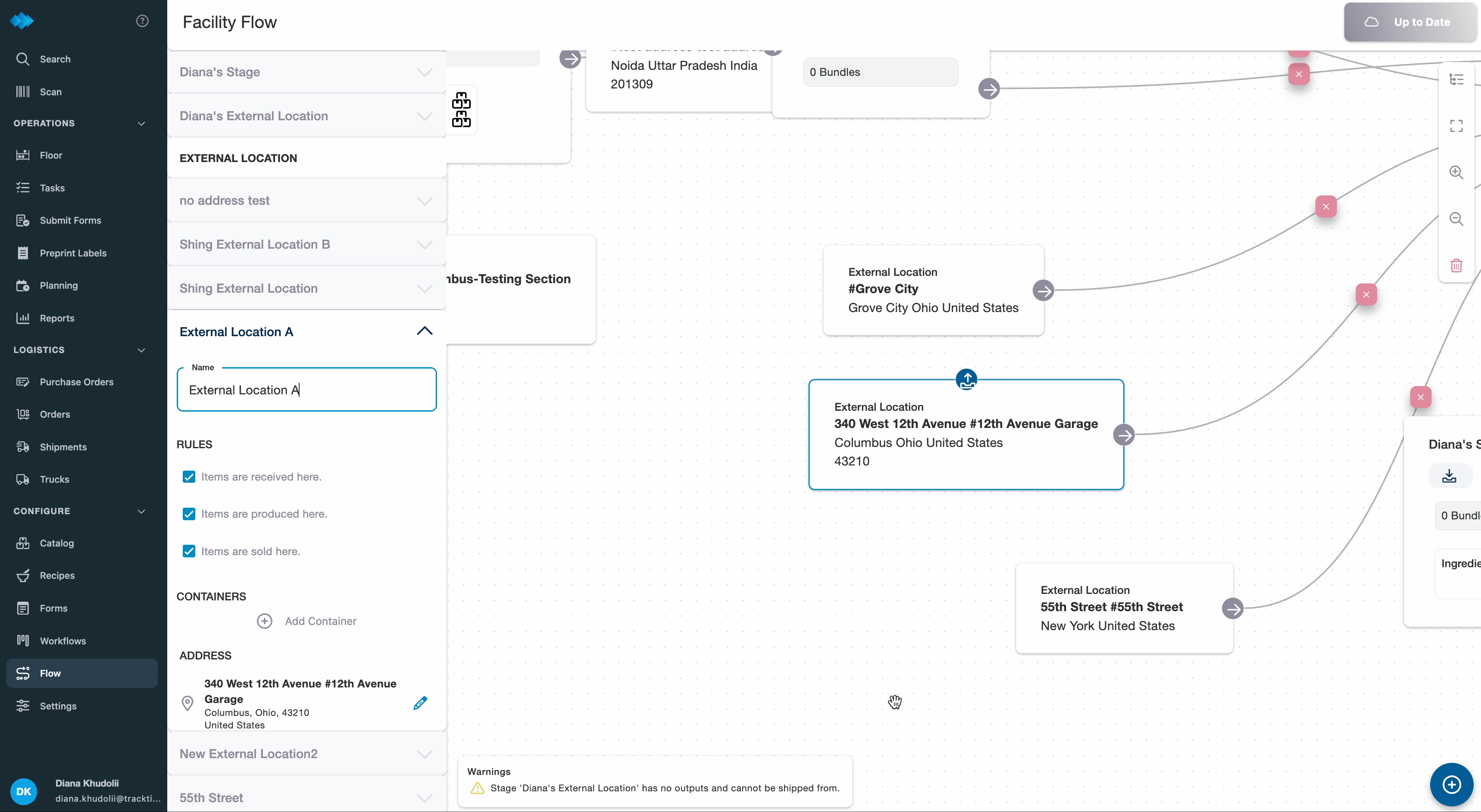Screen dimensions: 1481x812
Task: Click Add Container button
Action: point(307,621)
